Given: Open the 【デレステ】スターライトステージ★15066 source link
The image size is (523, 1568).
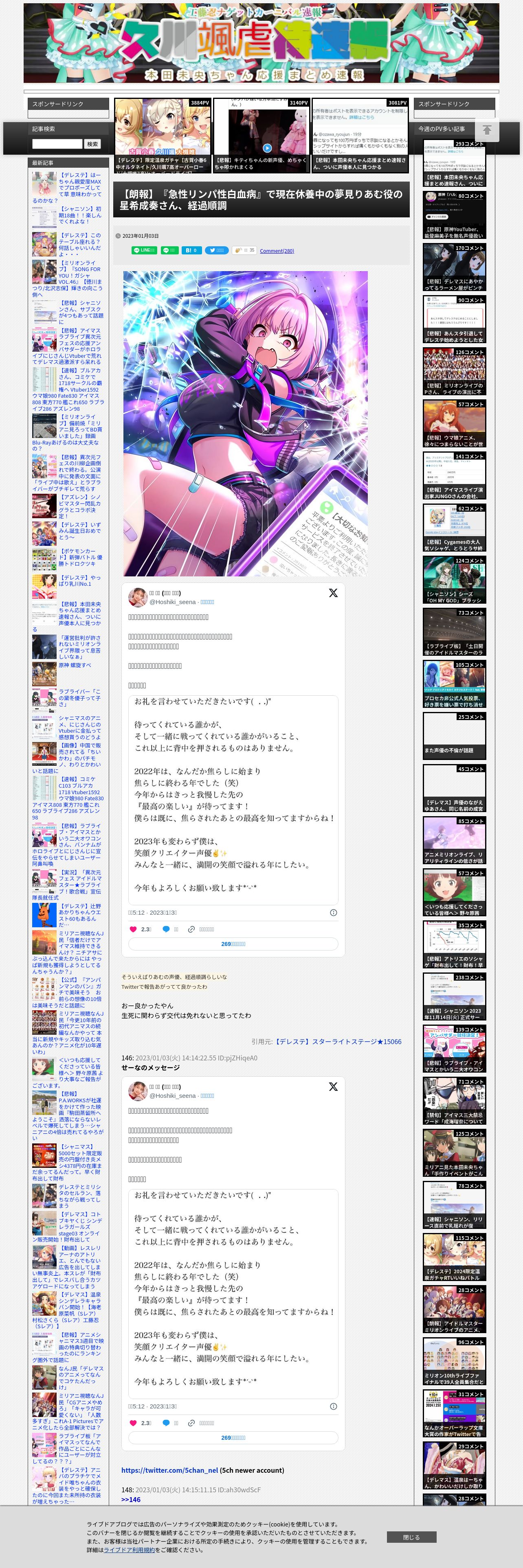Looking at the screenshot, I should point(337,1042).
